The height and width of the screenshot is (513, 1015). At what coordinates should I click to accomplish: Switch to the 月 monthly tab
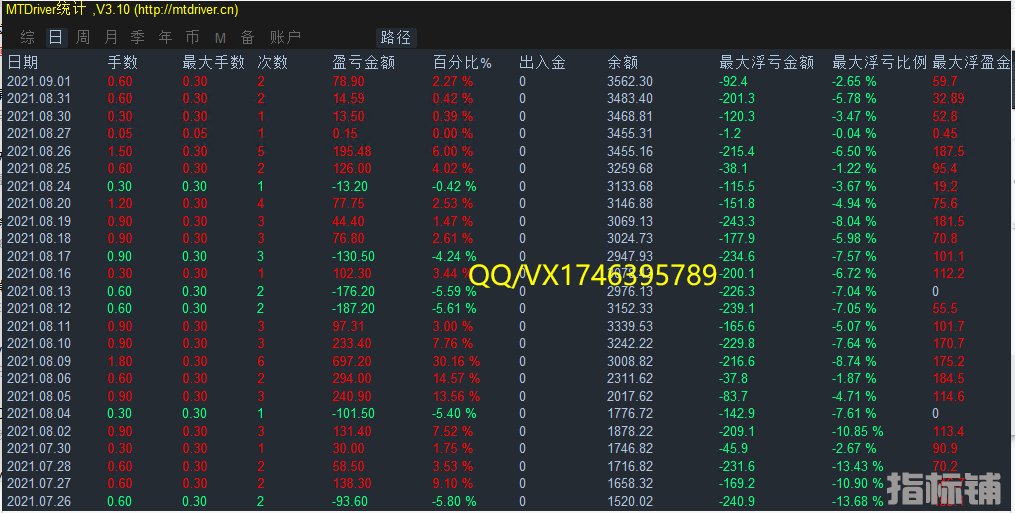110,37
